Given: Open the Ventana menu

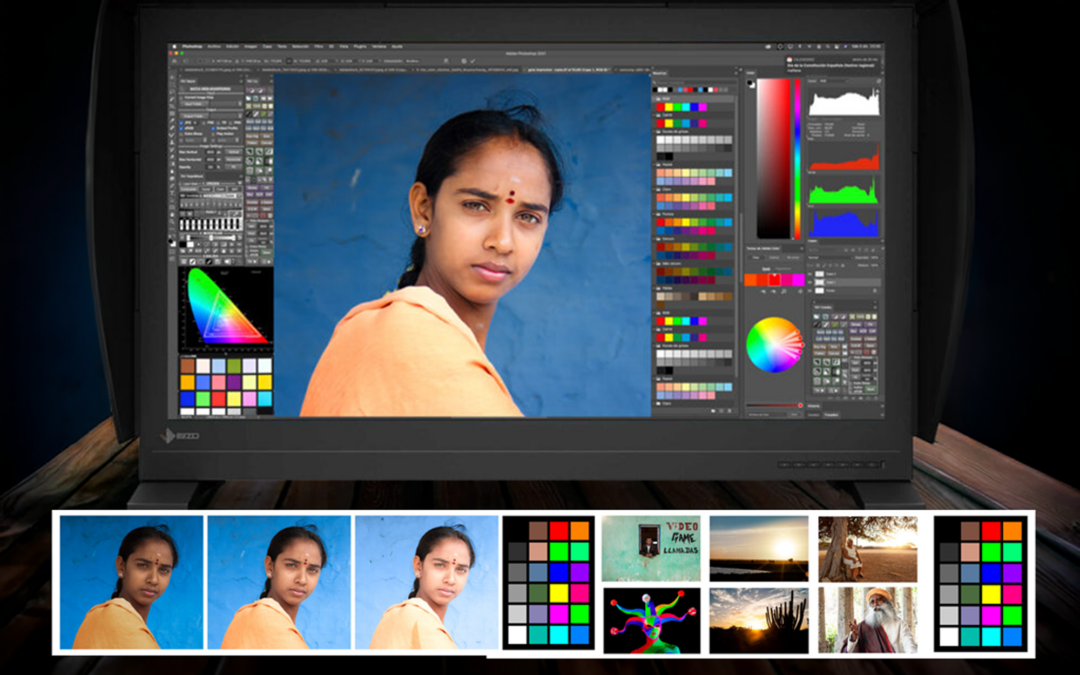Looking at the screenshot, I should click(379, 46).
